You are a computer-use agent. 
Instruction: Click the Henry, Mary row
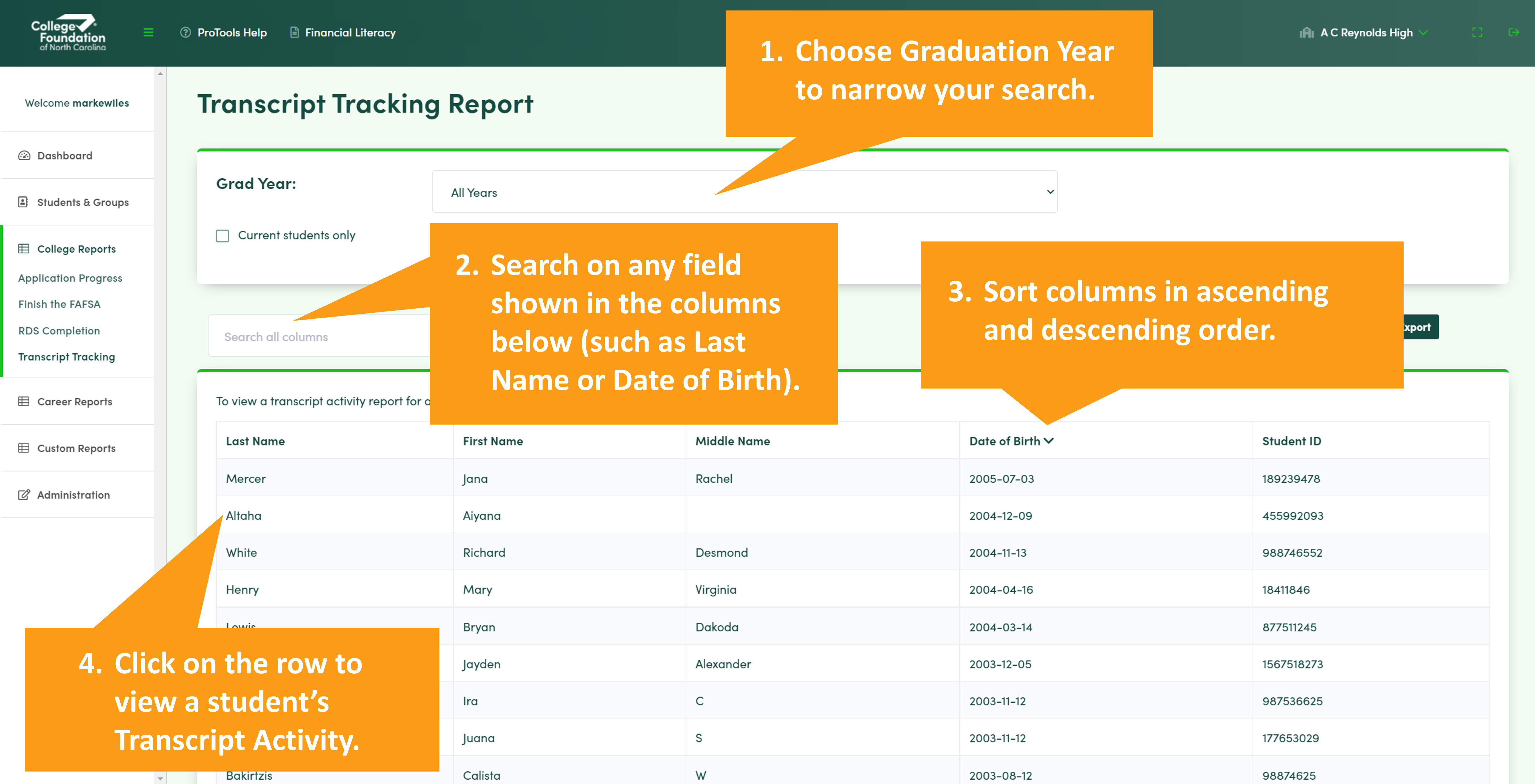point(853,589)
